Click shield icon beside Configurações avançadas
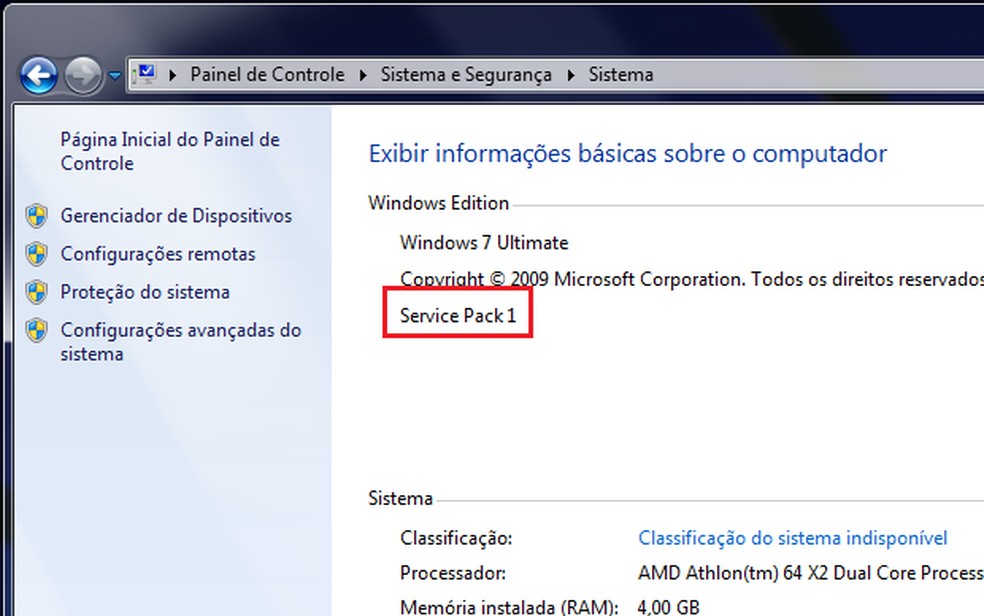Screen dimensions: 984x616 click(x=37, y=330)
